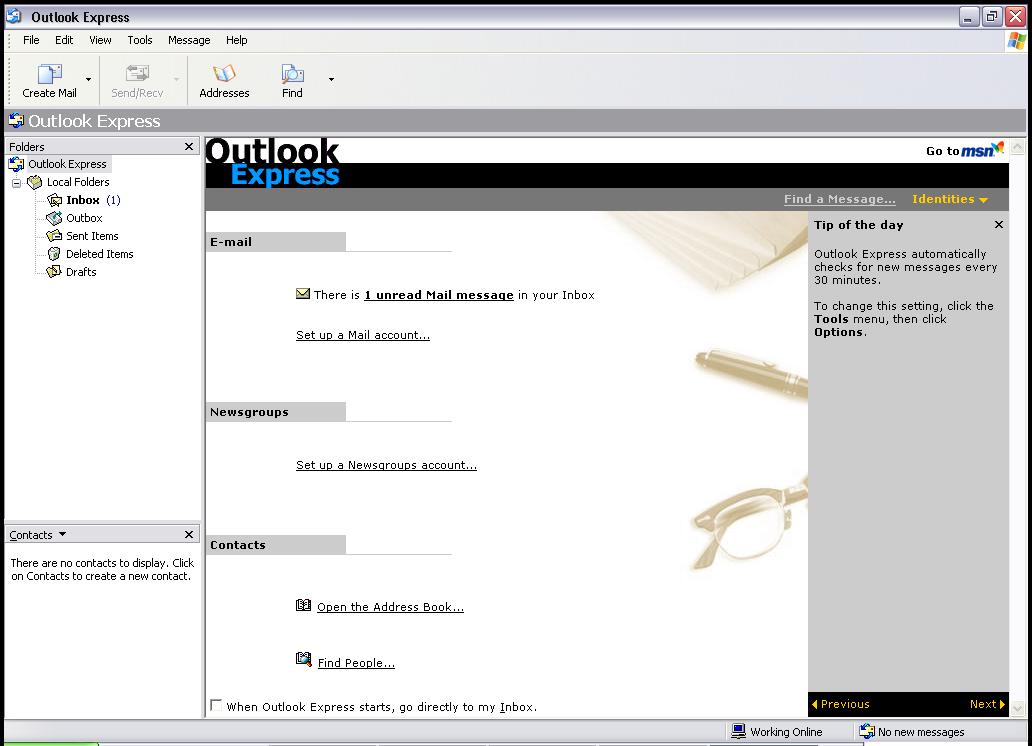
Task: Close the Contacts pane
Action: click(189, 534)
